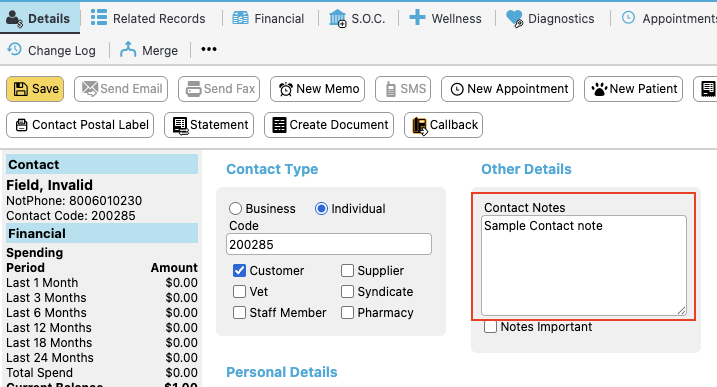Click the Financial section header in sidebar
The height and width of the screenshot is (387, 717).
click(x=102, y=233)
